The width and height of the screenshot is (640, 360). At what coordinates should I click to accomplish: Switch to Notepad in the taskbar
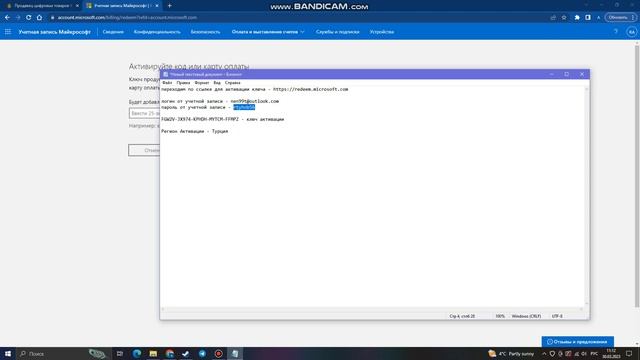235,353
